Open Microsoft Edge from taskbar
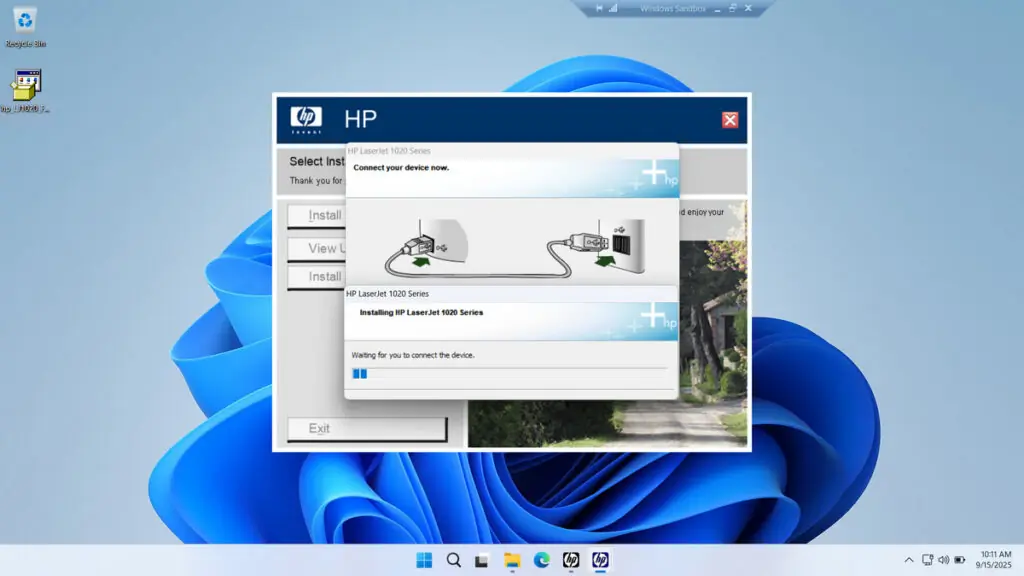Viewport: 1024px width, 576px height. pos(541,560)
